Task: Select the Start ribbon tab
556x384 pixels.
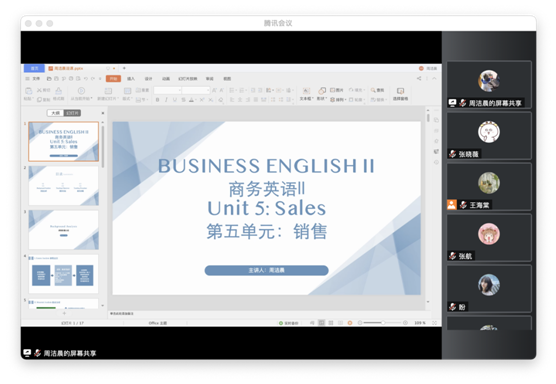Action: 113,78
